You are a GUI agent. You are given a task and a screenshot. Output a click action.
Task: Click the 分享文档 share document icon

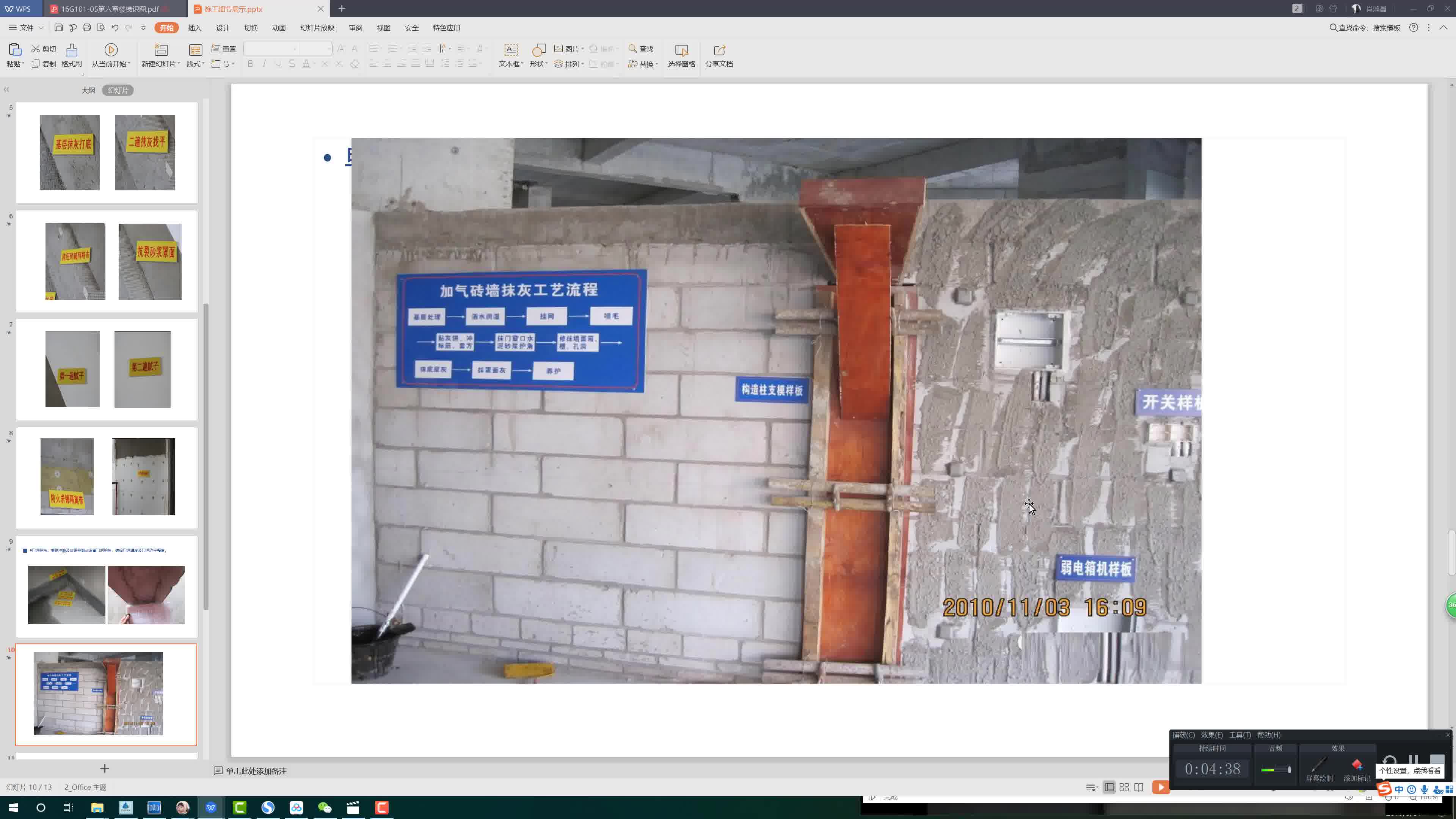point(719,50)
